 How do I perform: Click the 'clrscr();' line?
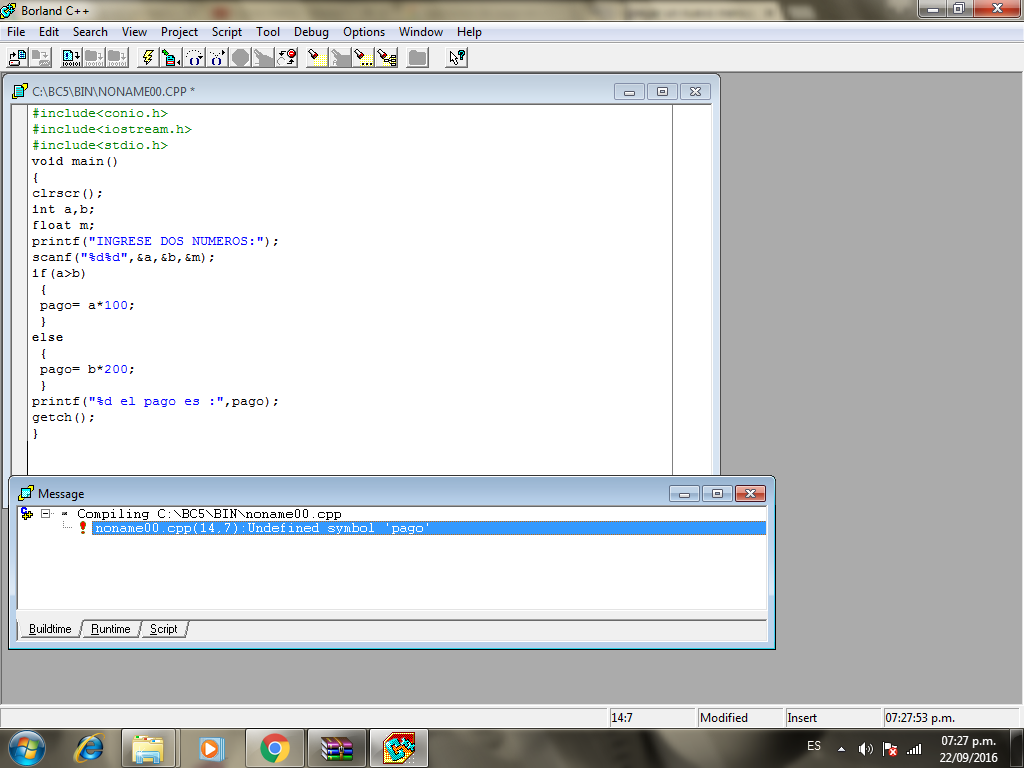67,193
